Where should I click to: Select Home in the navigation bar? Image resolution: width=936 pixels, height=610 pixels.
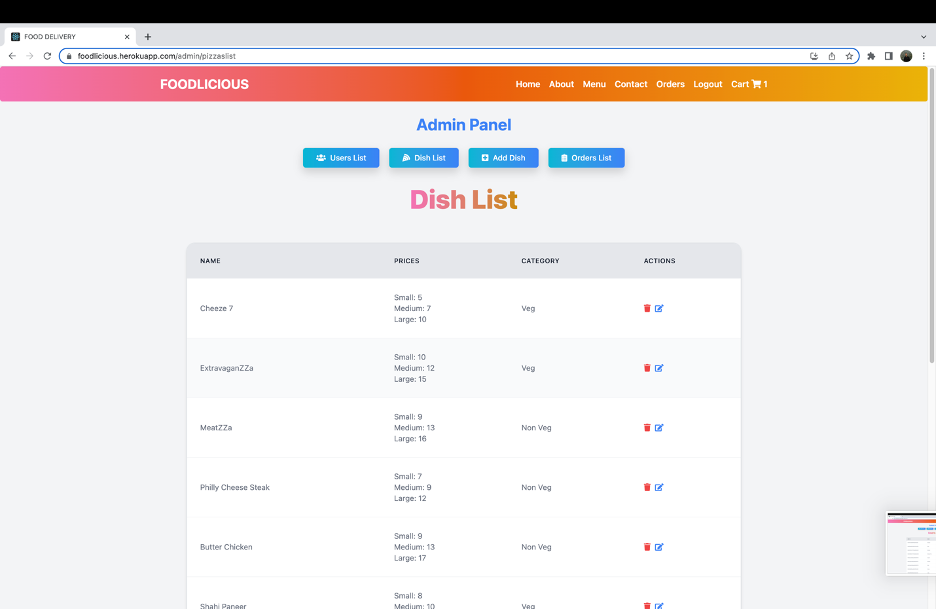click(527, 84)
